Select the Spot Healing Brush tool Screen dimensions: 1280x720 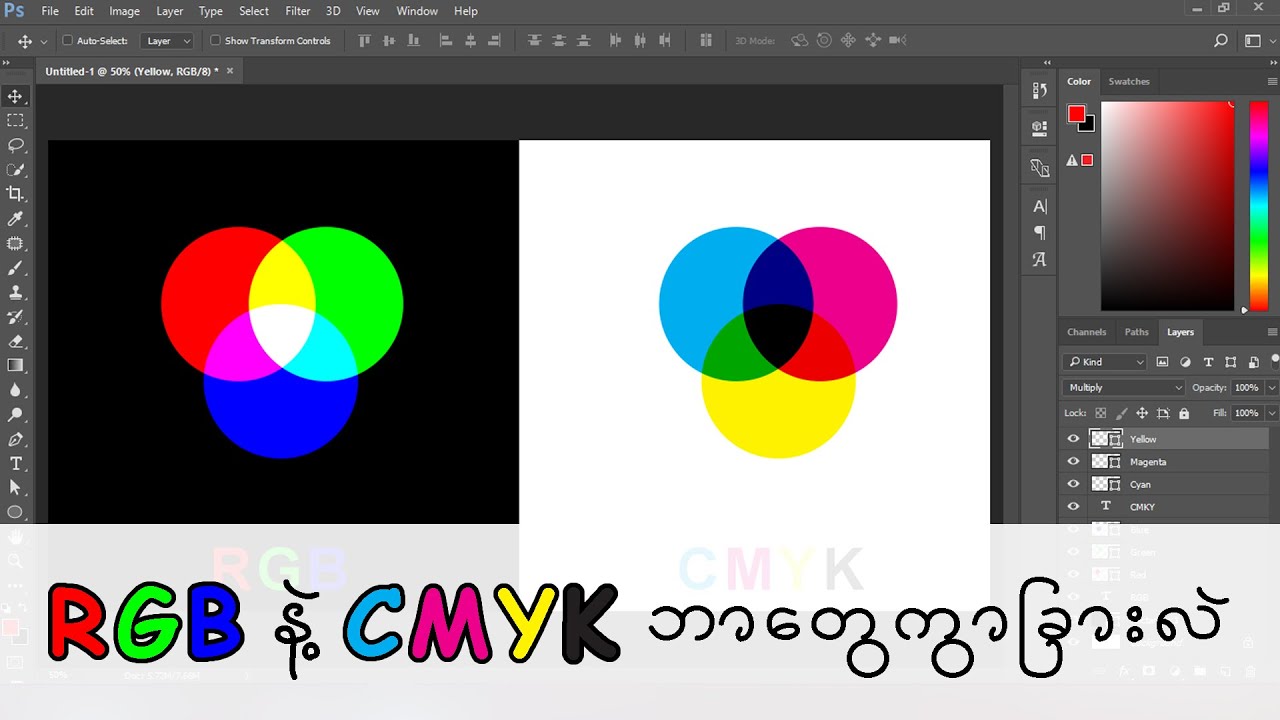[15, 243]
